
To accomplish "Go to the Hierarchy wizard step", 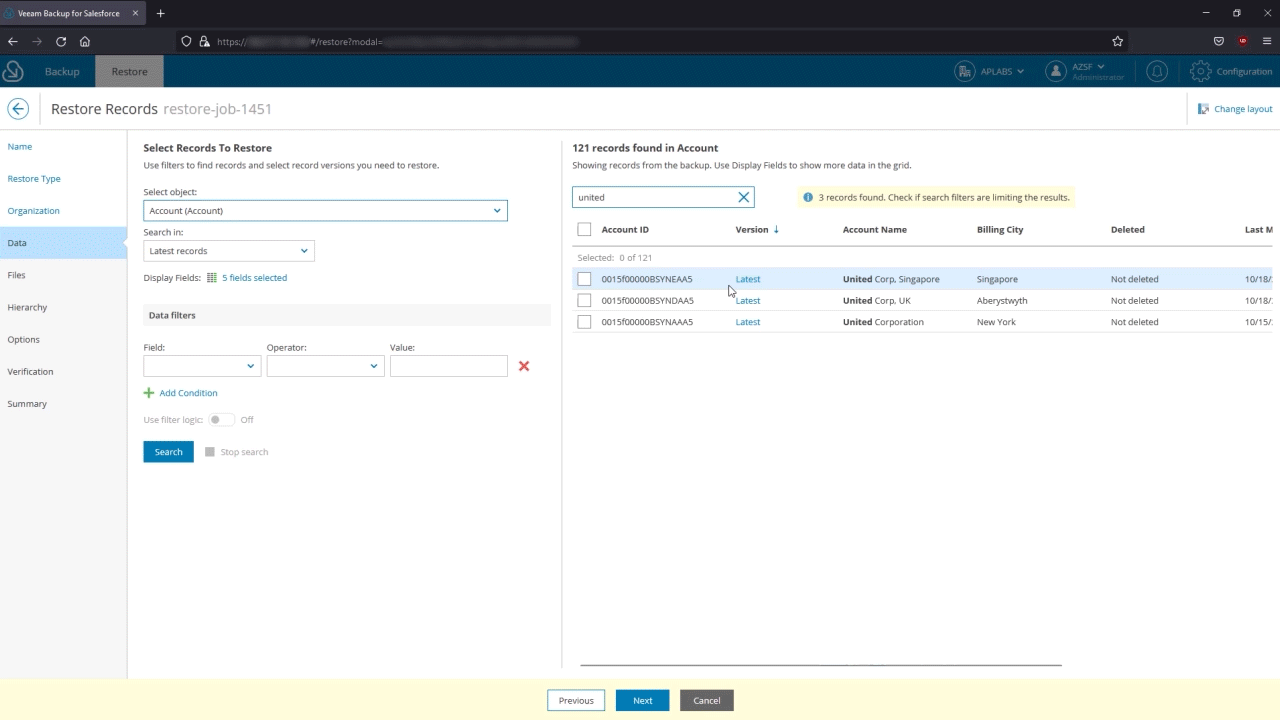I will (x=27, y=307).
